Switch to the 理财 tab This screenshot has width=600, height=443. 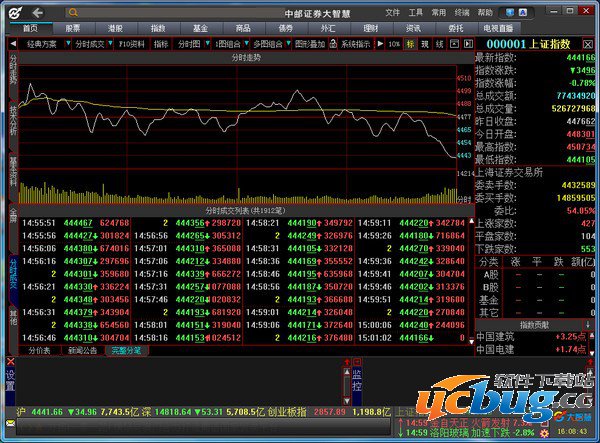coord(370,28)
